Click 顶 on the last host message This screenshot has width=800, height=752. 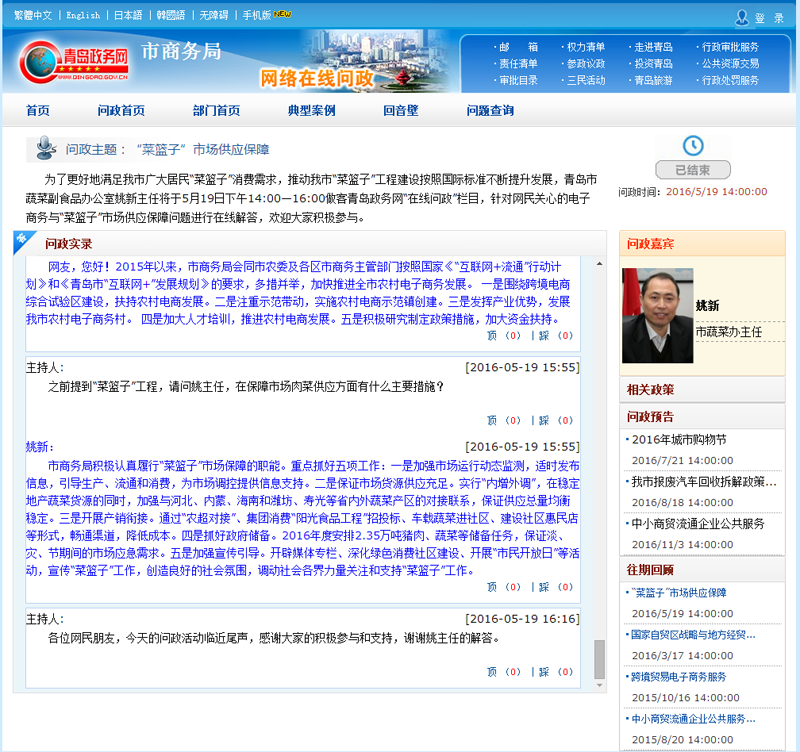click(x=491, y=672)
